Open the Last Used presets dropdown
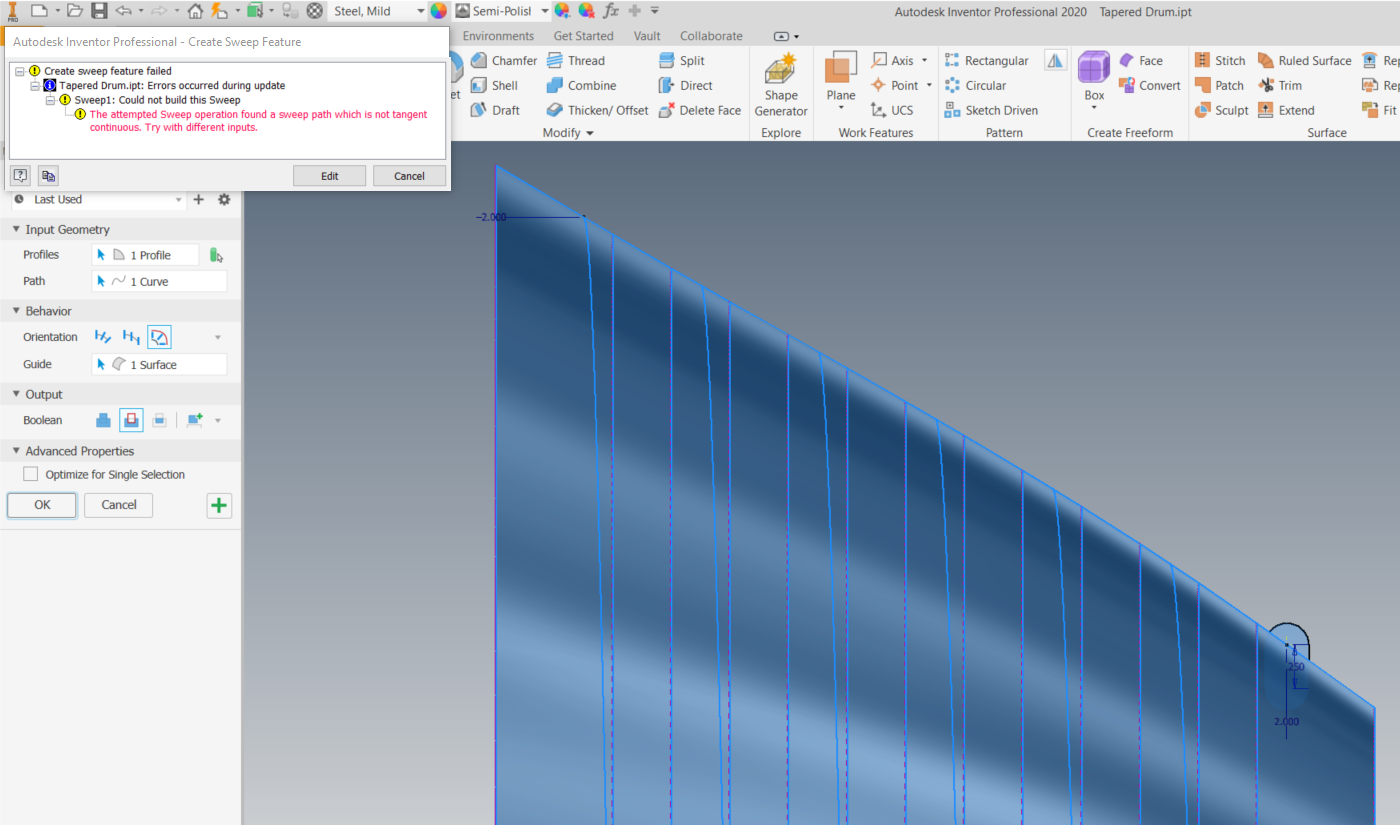Screen dimensions: 1400x825 178,199
